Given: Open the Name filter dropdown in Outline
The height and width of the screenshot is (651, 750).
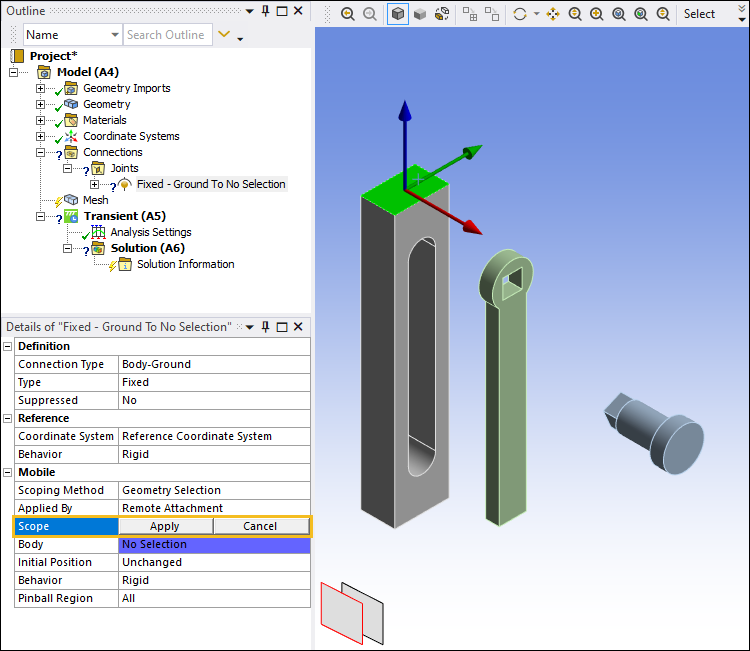Looking at the screenshot, I should (x=113, y=35).
